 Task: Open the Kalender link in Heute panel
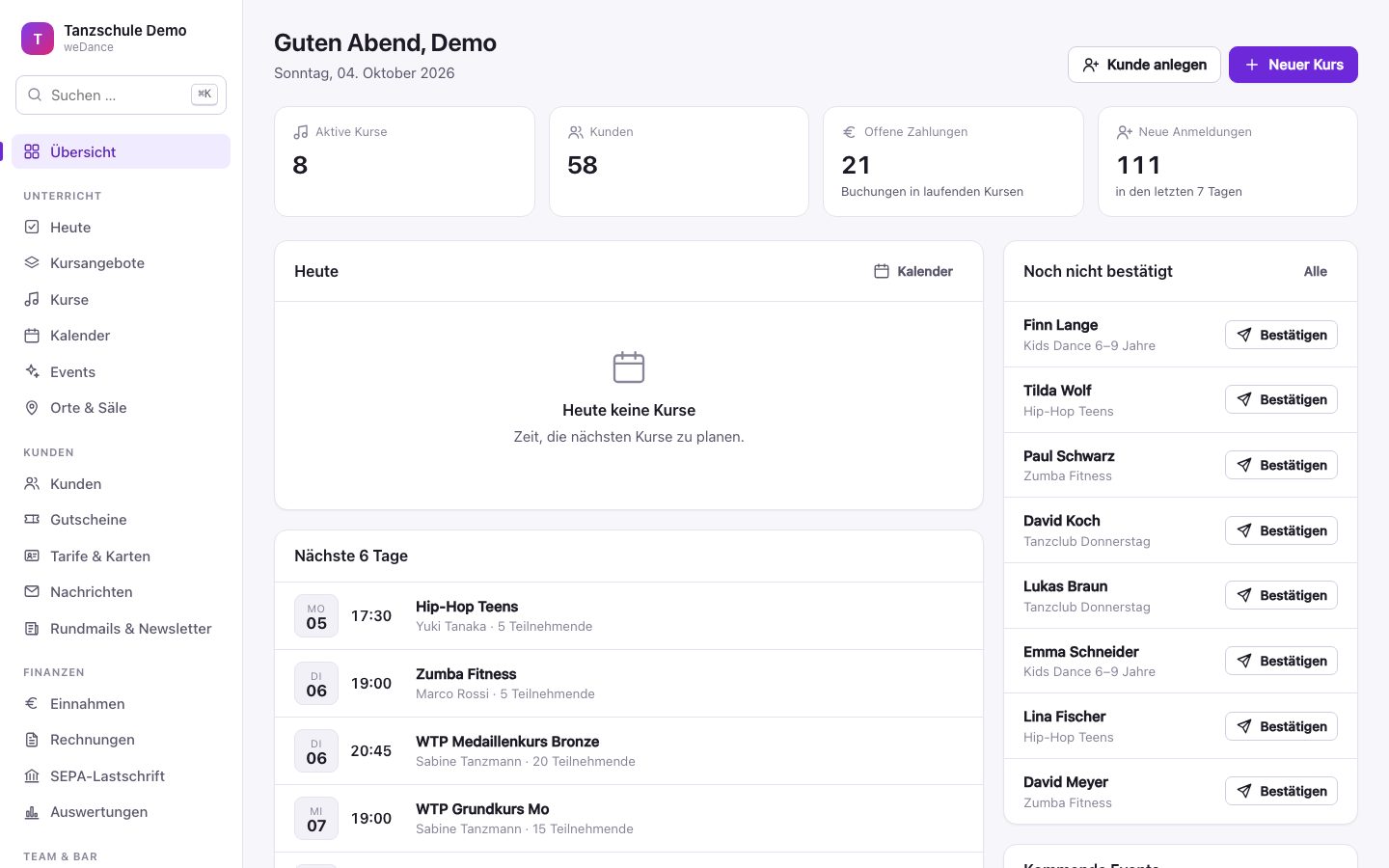point(912,271)
